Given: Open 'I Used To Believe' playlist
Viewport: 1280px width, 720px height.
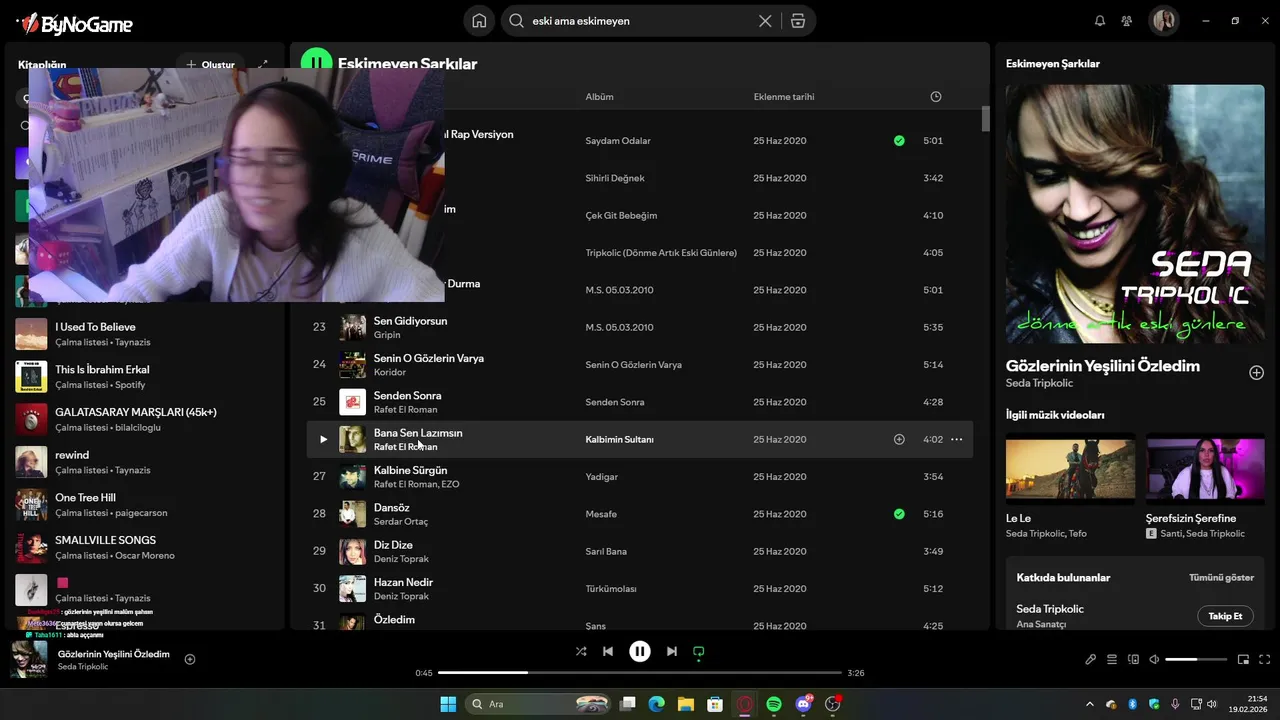Looking at the screenshot, I should pos(140,334).
